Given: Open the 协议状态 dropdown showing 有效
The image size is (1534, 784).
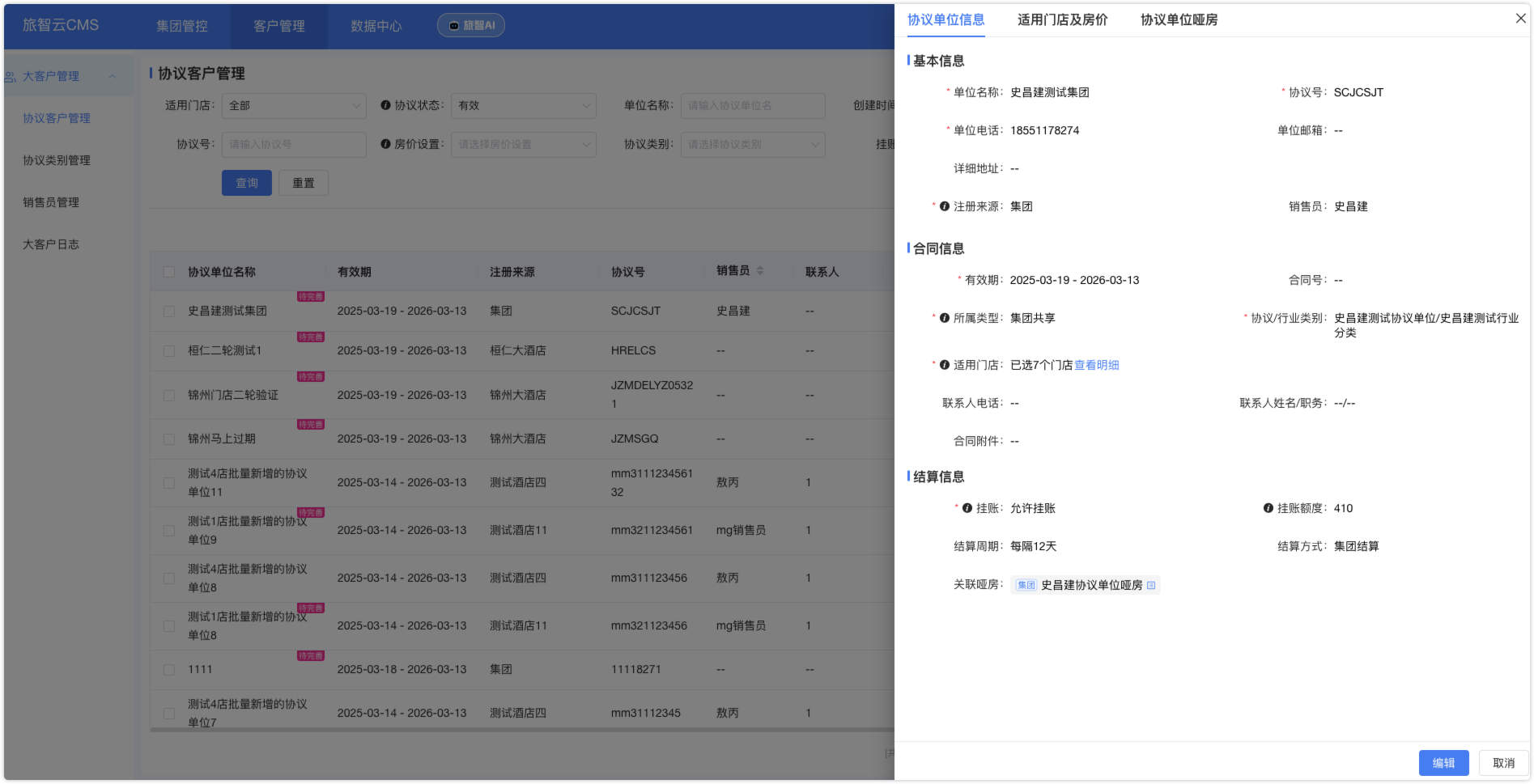Looking at the screenshot, I should pos(524,106).
